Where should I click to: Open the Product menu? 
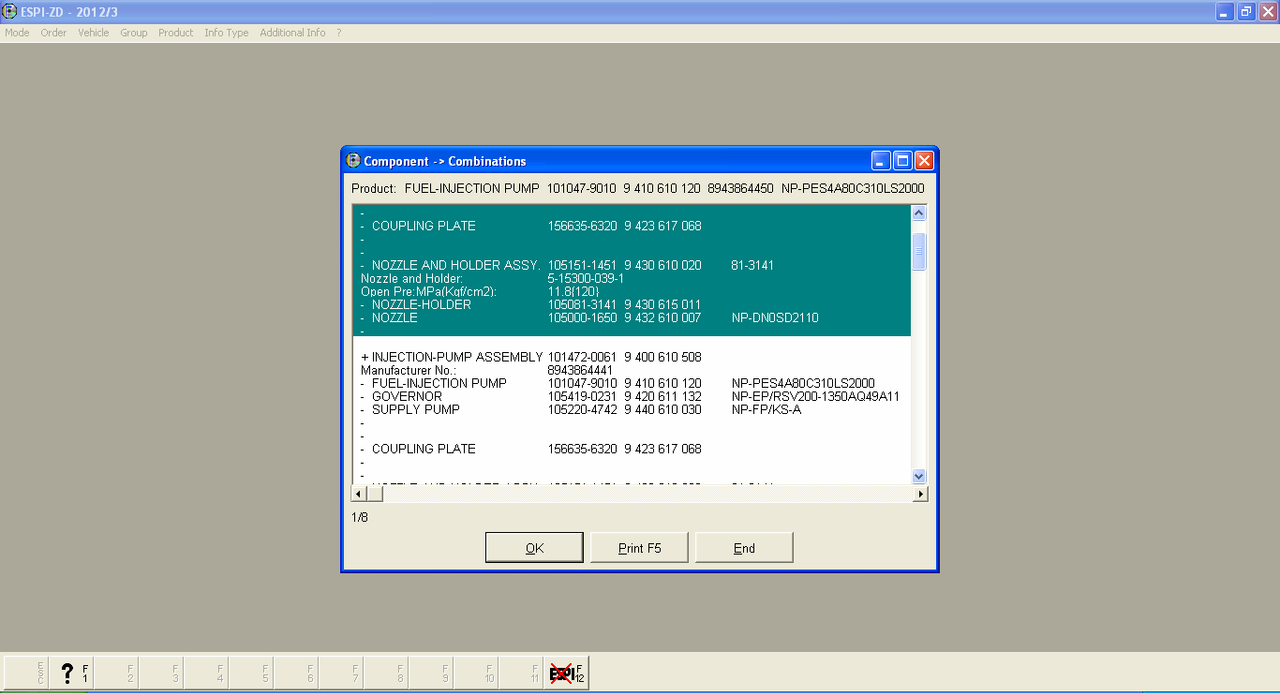tap(176, 33)
